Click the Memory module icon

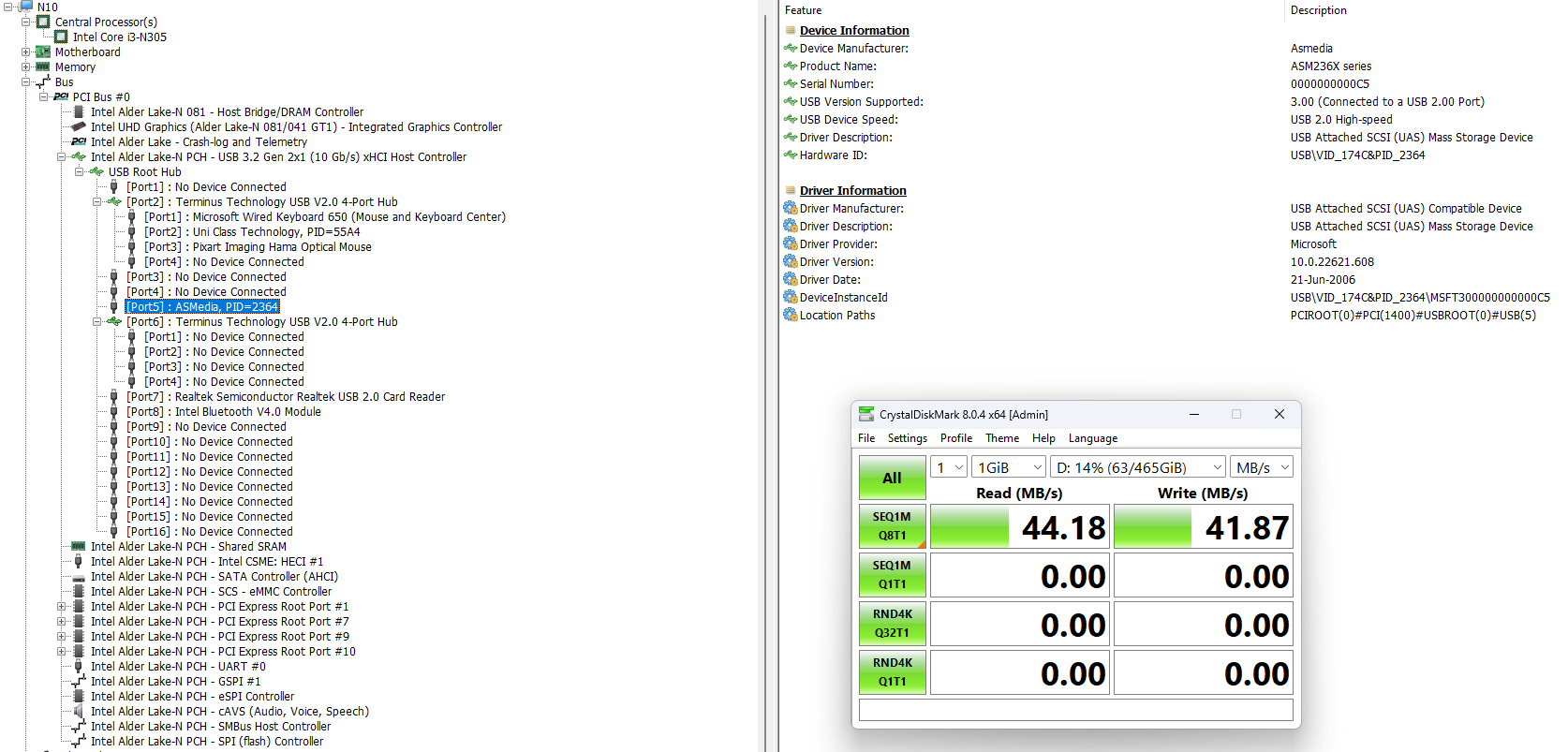[x=43, y=67]
